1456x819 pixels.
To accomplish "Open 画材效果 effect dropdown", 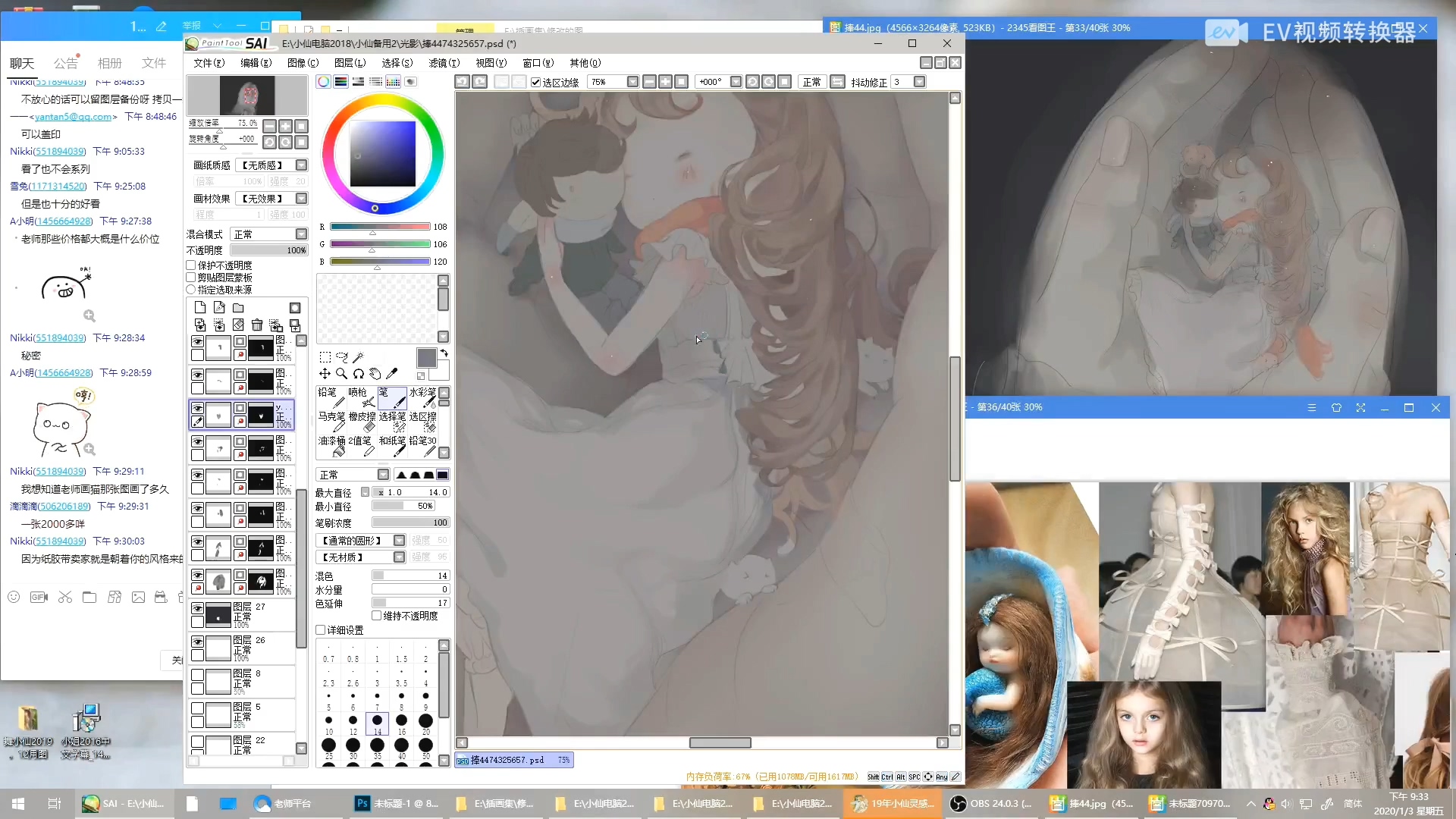I will tap(301, 199).
